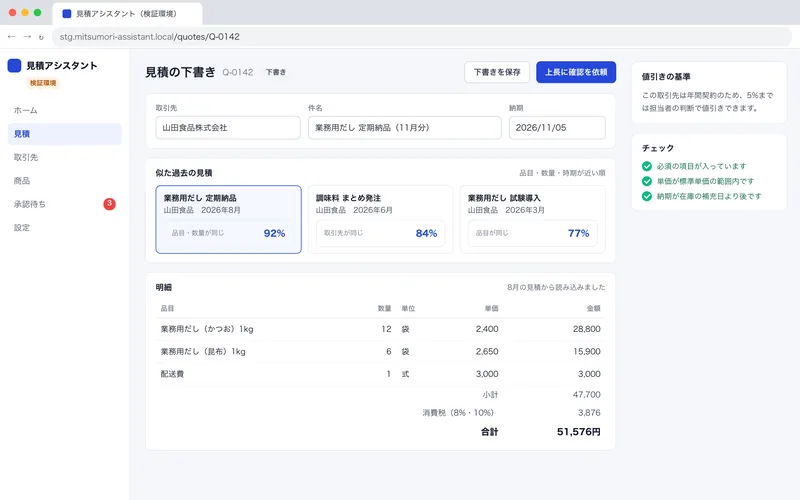The image size is (800, 500).
Task: Click the 金額 column header
Action: [x=593, y=308]
